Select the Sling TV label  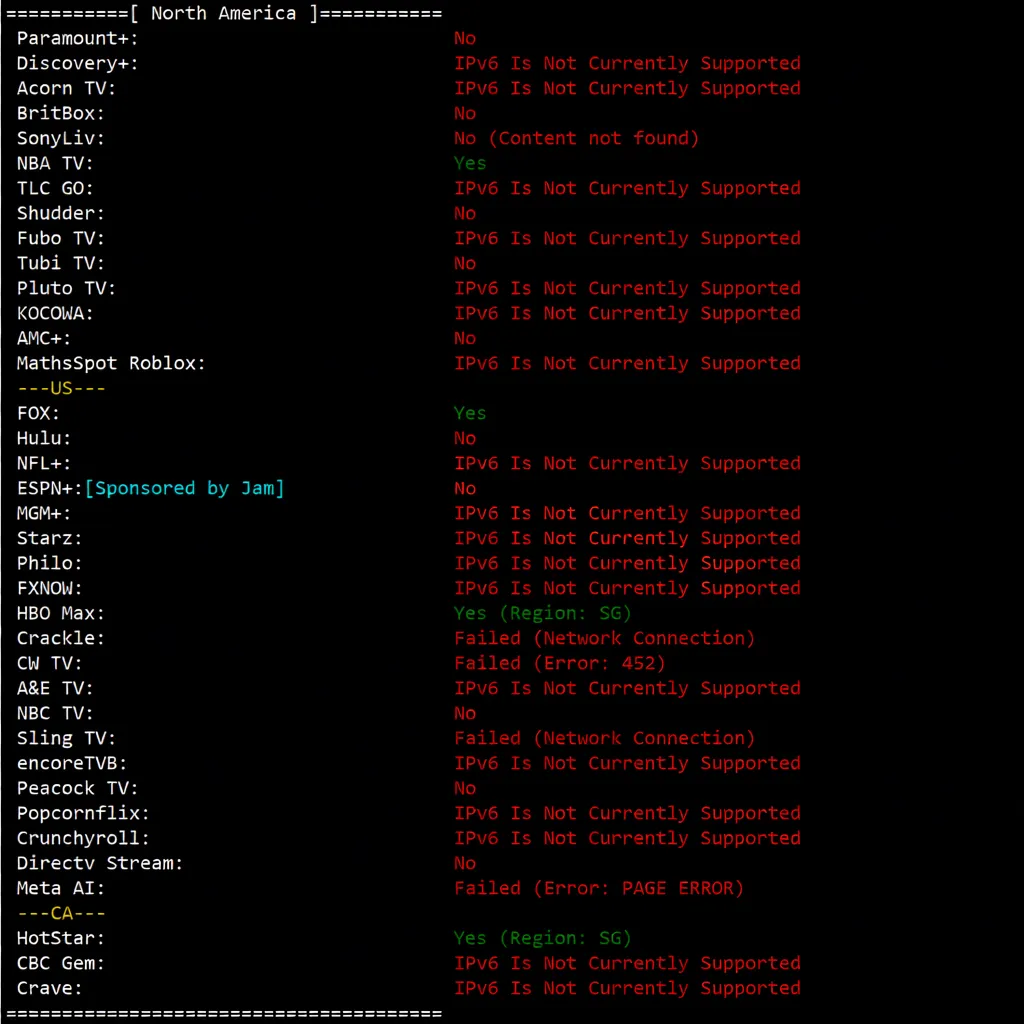click(x=66, y=738)
